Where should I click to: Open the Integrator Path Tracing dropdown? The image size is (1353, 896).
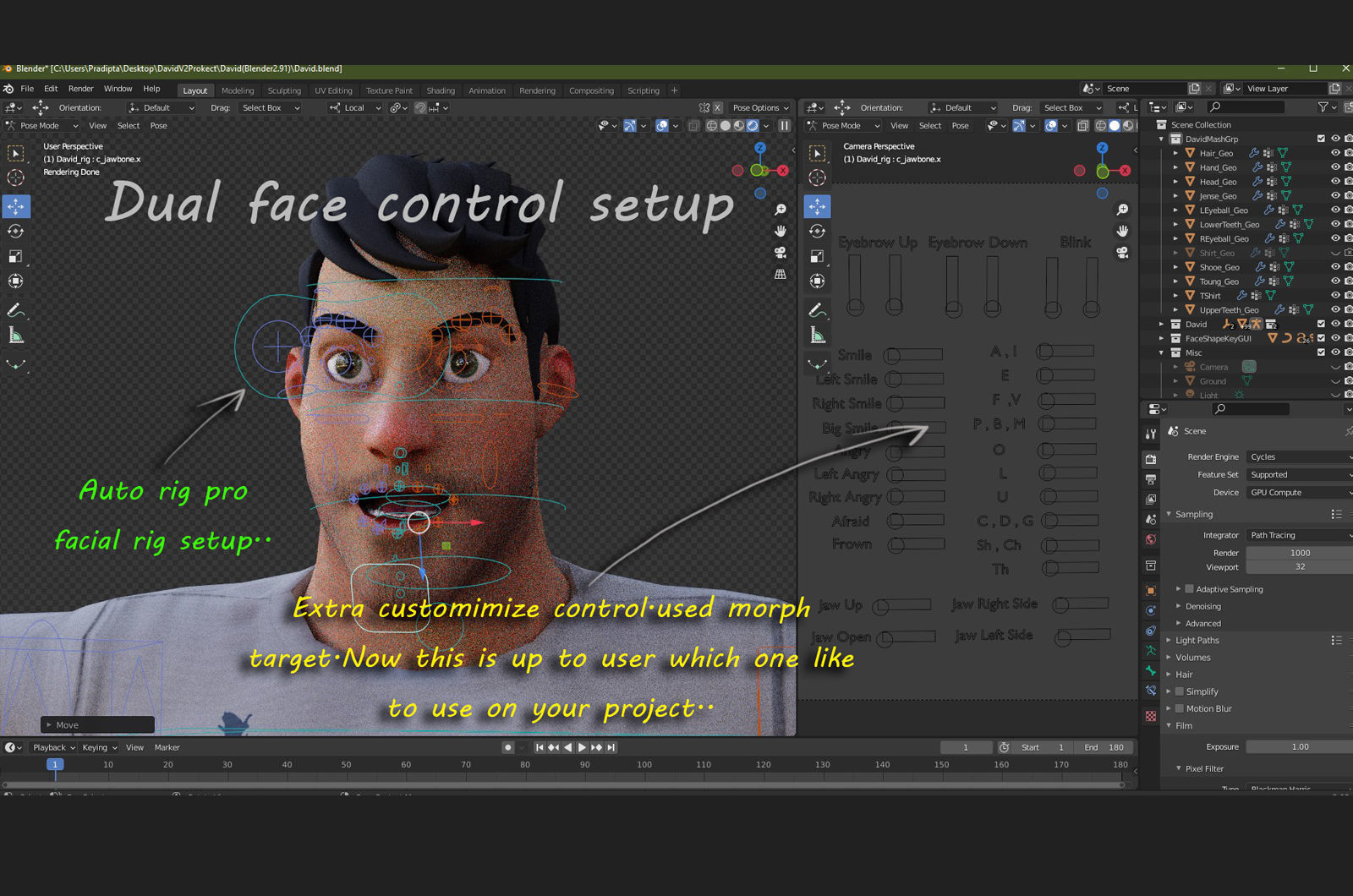click(x=1299, y=535)
